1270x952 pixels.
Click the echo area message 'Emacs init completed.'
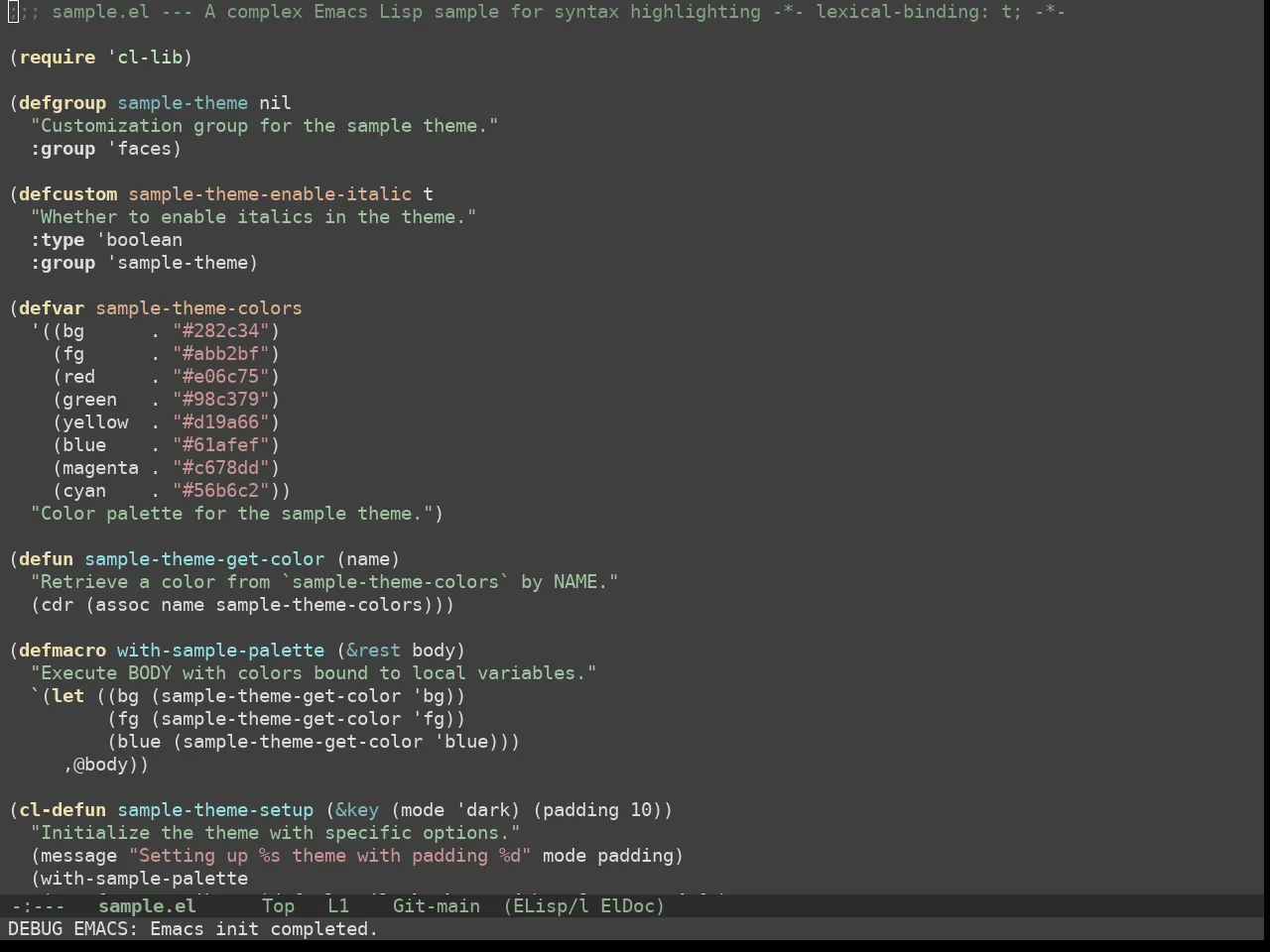click(264, 929)
